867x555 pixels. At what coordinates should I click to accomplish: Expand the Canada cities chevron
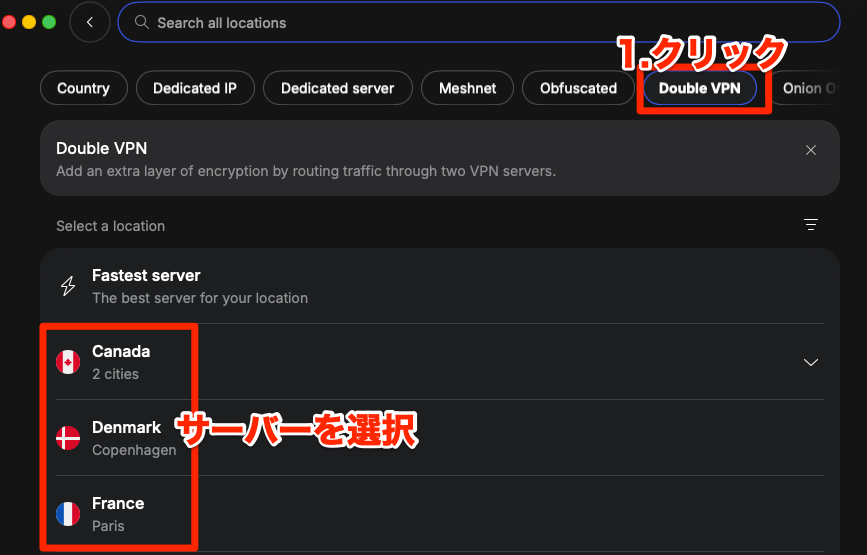click(811, 362)
